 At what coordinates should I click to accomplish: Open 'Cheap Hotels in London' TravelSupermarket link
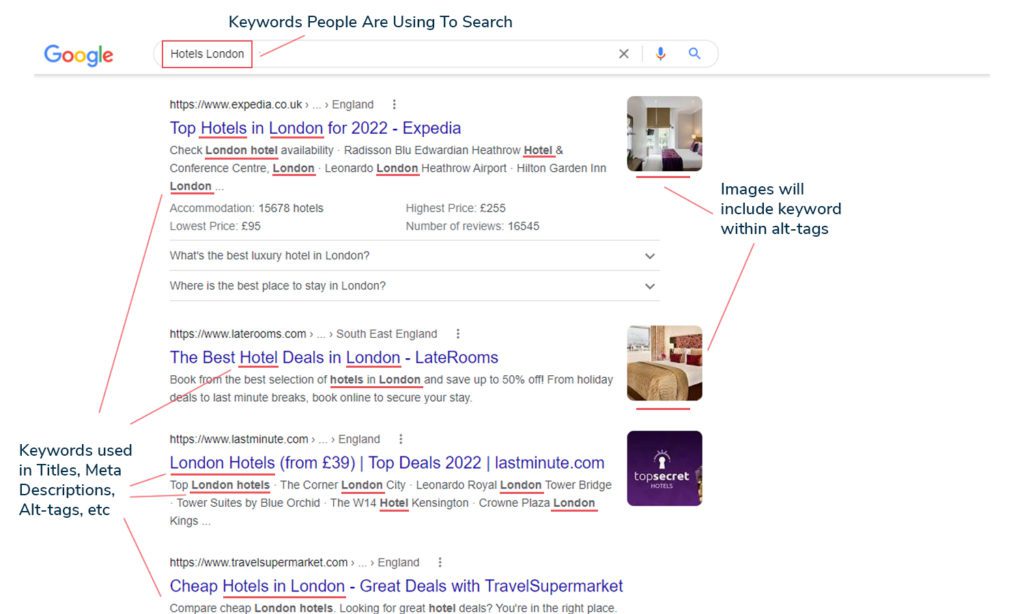point(396,586)
